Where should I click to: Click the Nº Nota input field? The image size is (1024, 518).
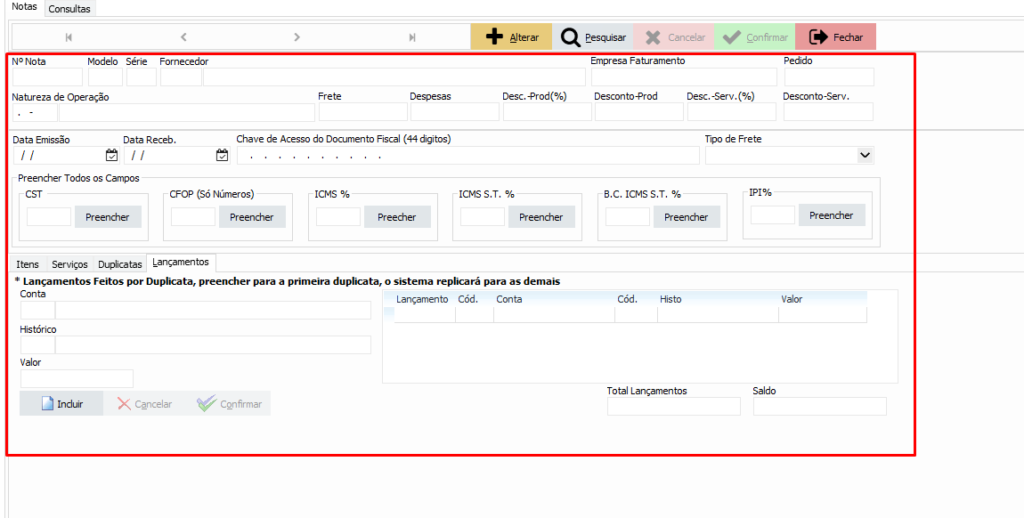pos(47,78)
